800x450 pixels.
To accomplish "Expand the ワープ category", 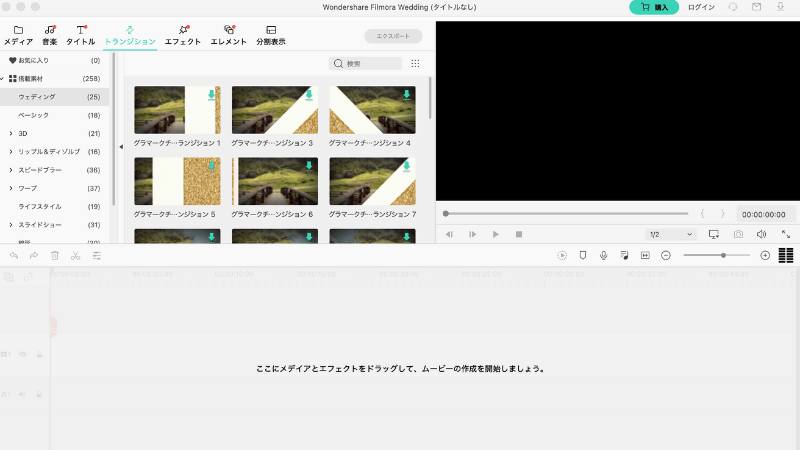I will [x=11, y=188].
